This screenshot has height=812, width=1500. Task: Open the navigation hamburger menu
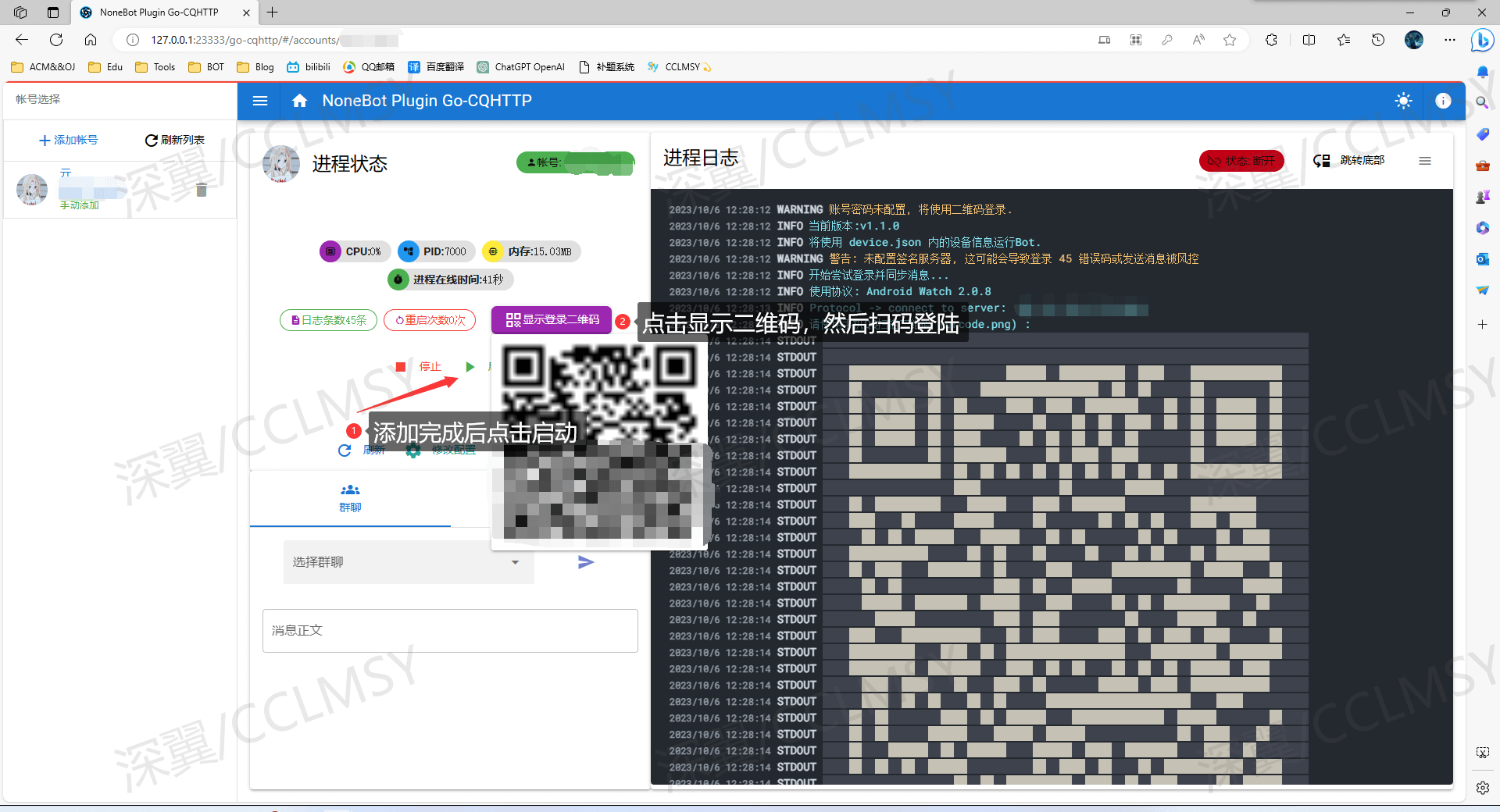point(260,101)
